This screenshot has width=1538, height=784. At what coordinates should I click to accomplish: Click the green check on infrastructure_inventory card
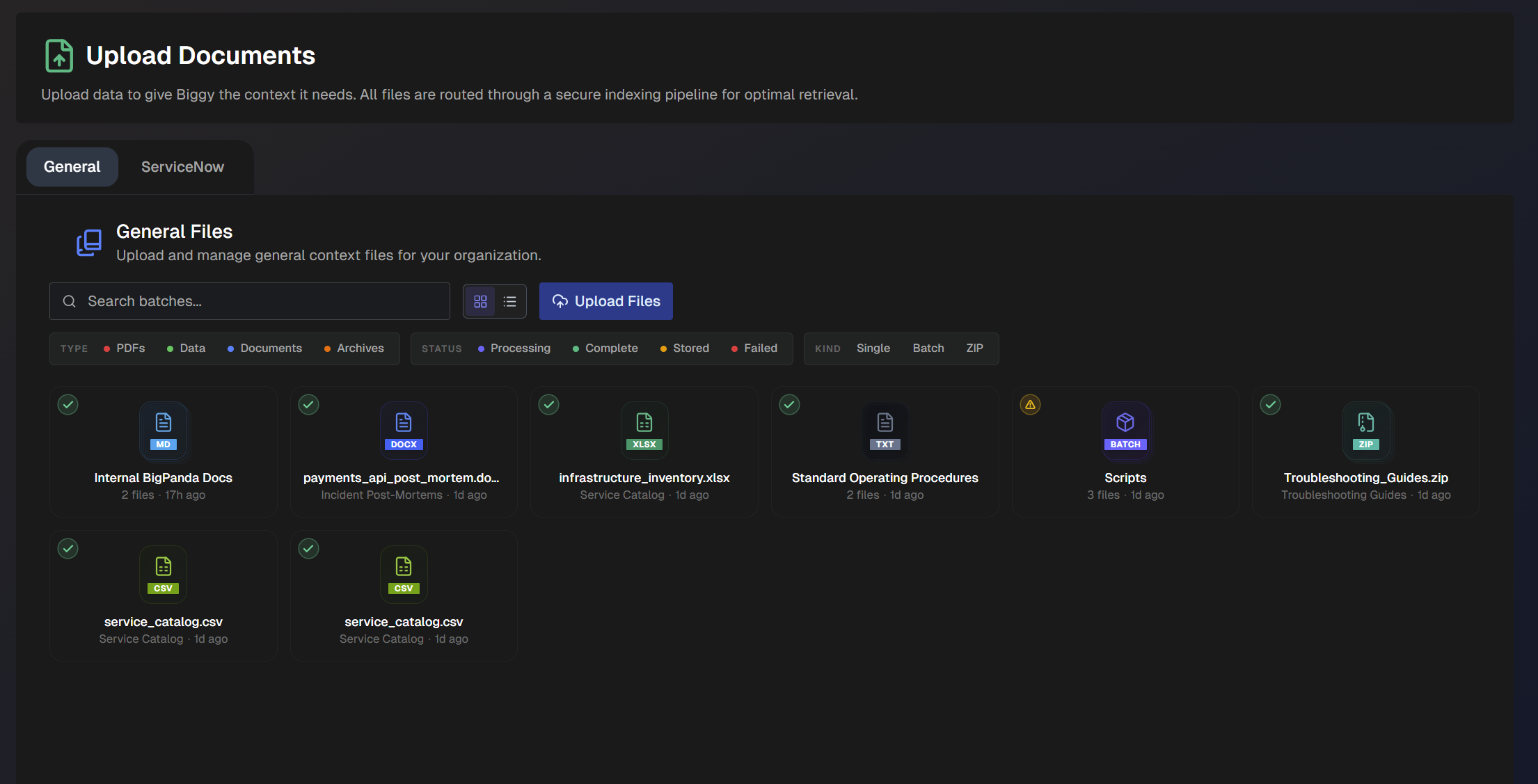click(549, 404)
